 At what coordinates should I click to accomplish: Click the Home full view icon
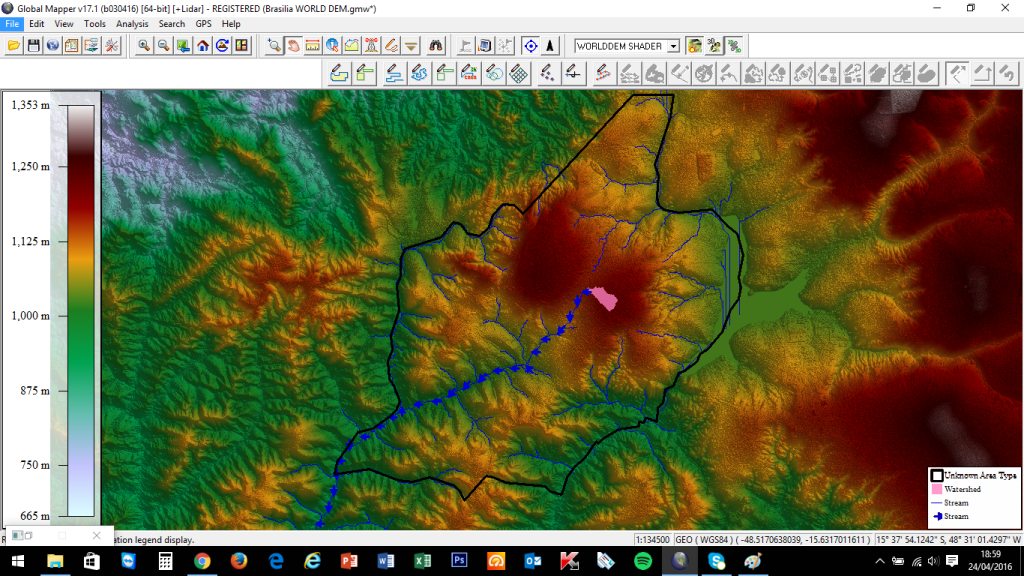pyautogui.click(x=203, y=45)
